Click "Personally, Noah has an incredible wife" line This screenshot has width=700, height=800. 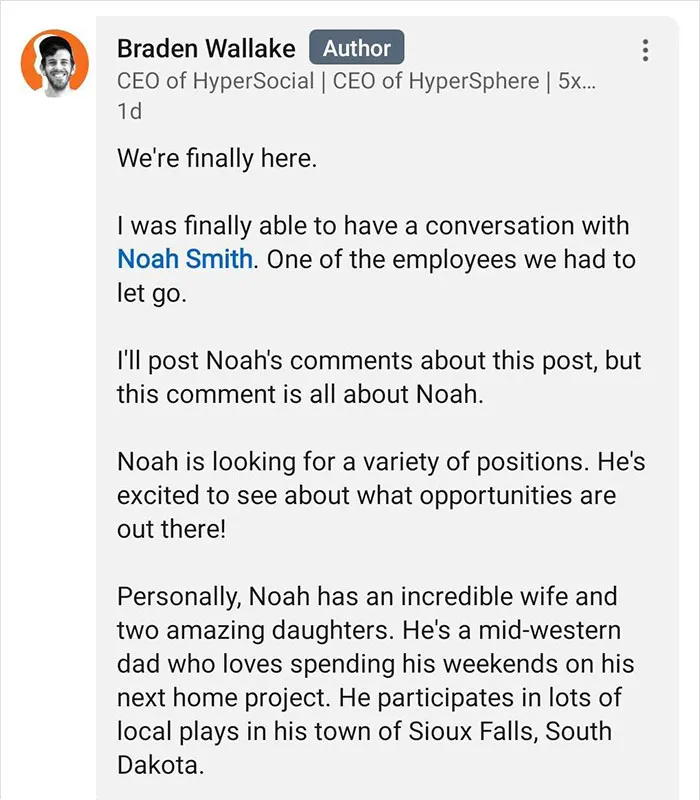coord(367,596)
